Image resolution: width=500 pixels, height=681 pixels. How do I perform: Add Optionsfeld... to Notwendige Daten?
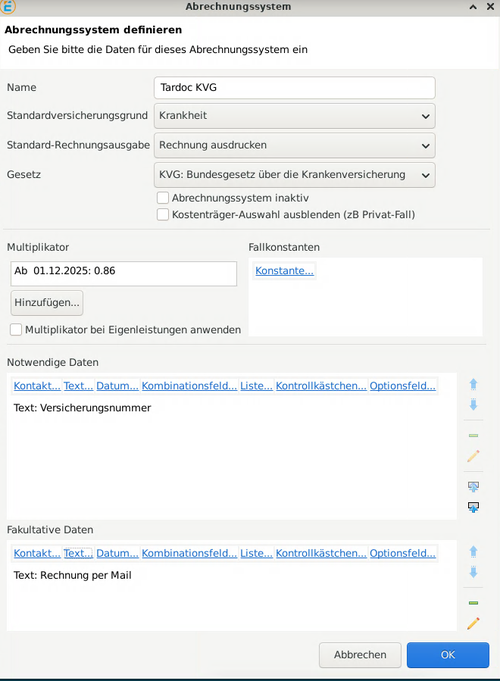point(402,386)
